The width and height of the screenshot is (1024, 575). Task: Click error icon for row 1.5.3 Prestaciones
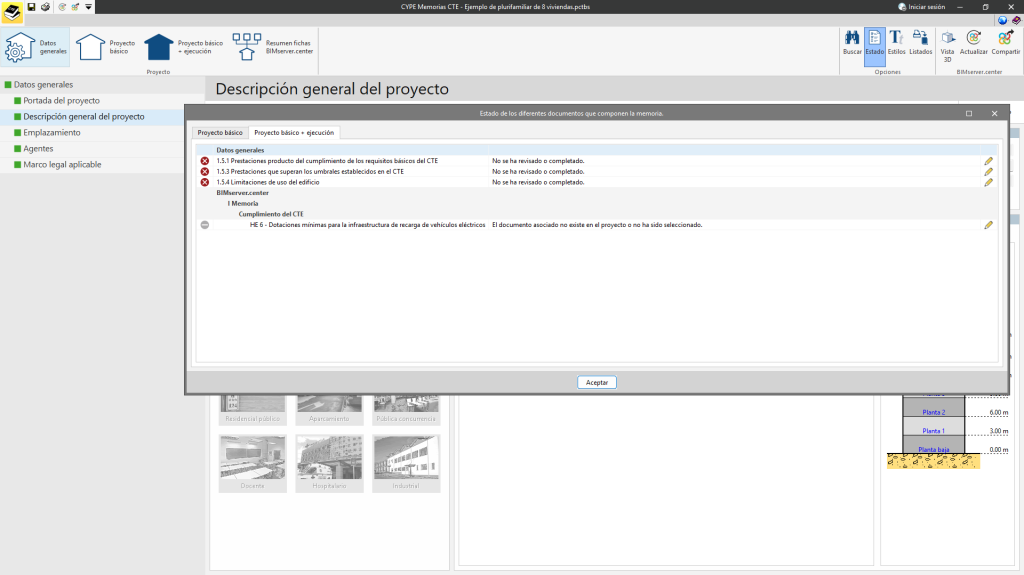click(204, 172)
